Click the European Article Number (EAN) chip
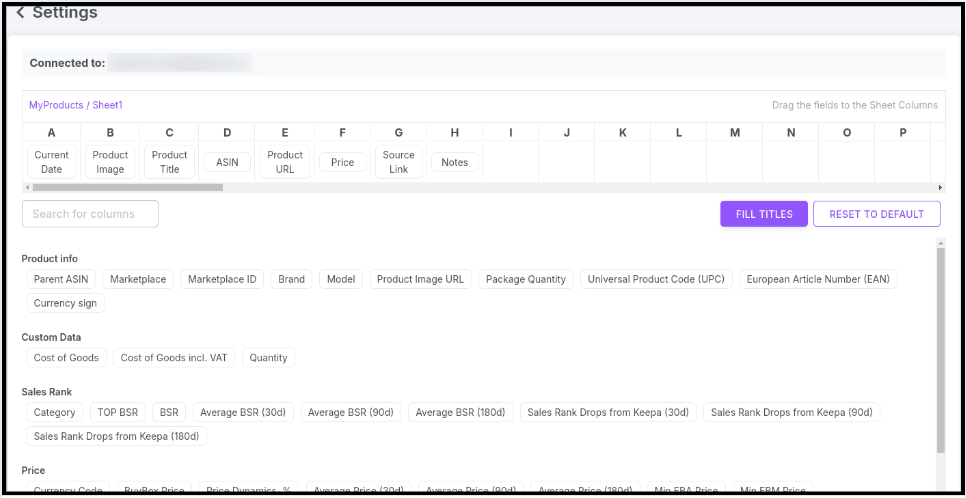 pyautogui.click(x=818, y=279)
